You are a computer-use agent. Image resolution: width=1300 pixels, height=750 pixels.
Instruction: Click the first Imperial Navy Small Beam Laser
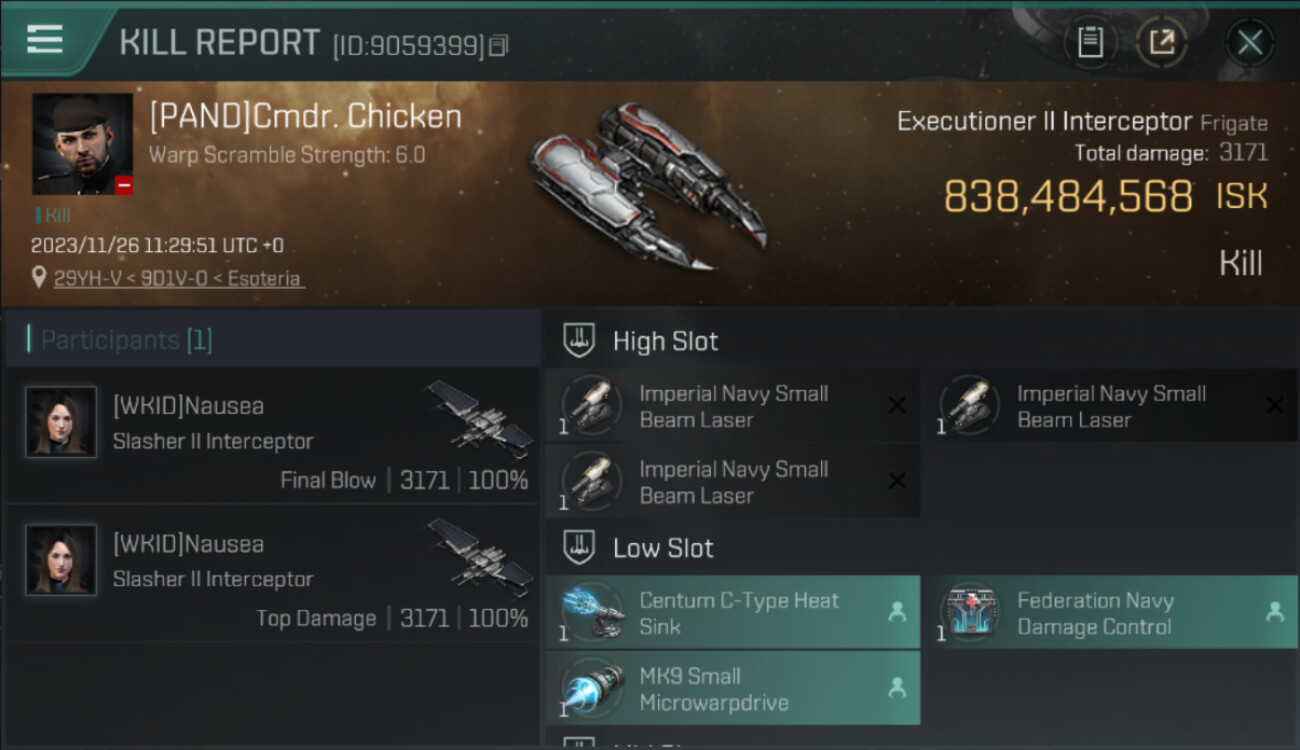pos(733,406)
